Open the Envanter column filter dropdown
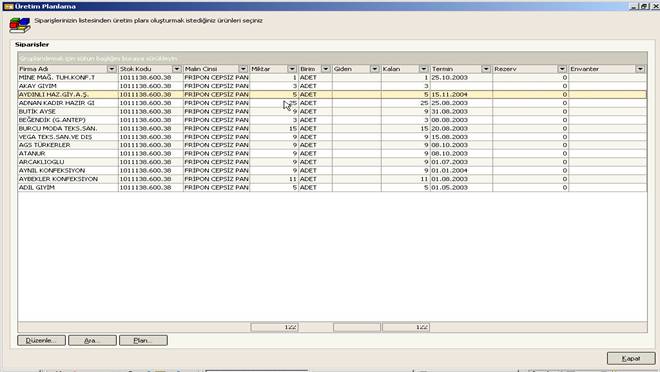Screen dimensions: 660x372 (640, 69)
